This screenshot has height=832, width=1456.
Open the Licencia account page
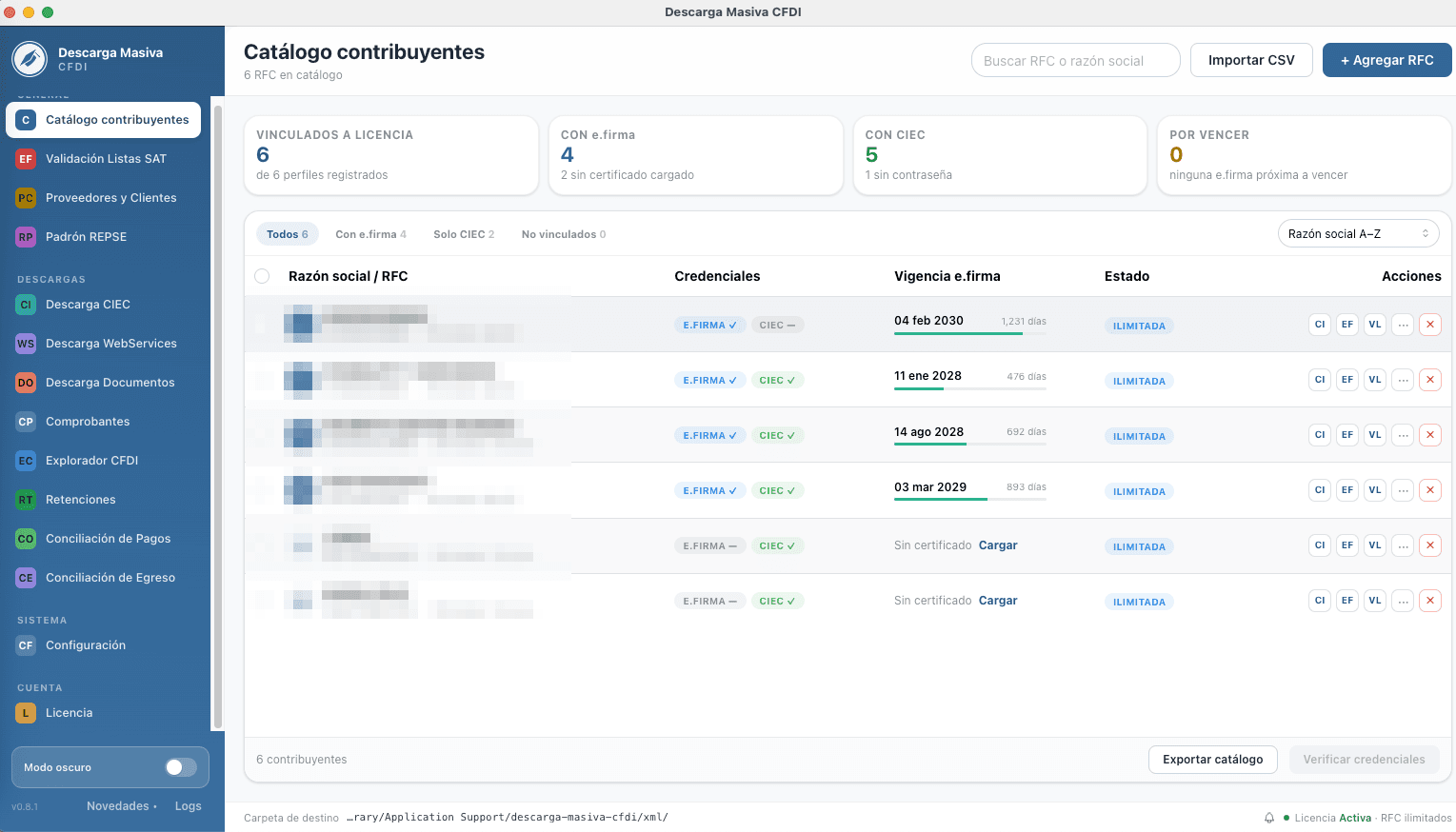[103, 713]
